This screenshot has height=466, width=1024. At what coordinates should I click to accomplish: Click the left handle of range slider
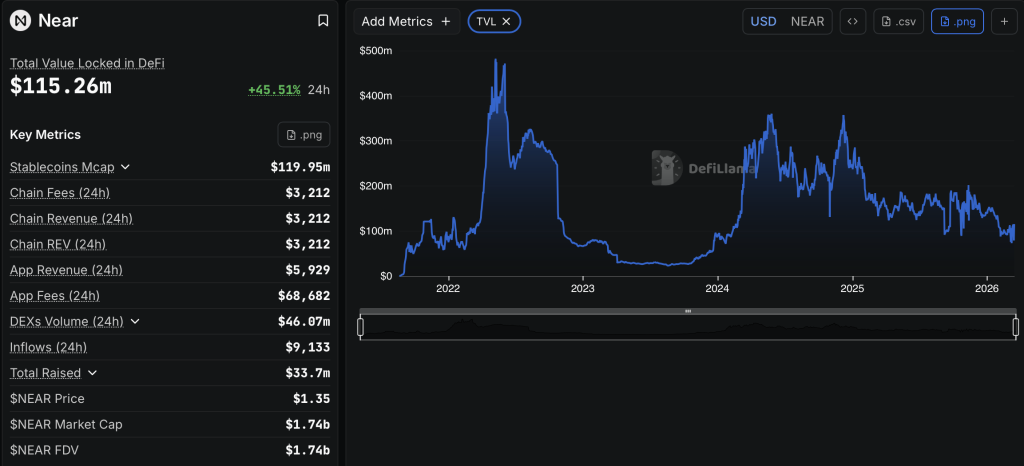(x=361, y=327)
